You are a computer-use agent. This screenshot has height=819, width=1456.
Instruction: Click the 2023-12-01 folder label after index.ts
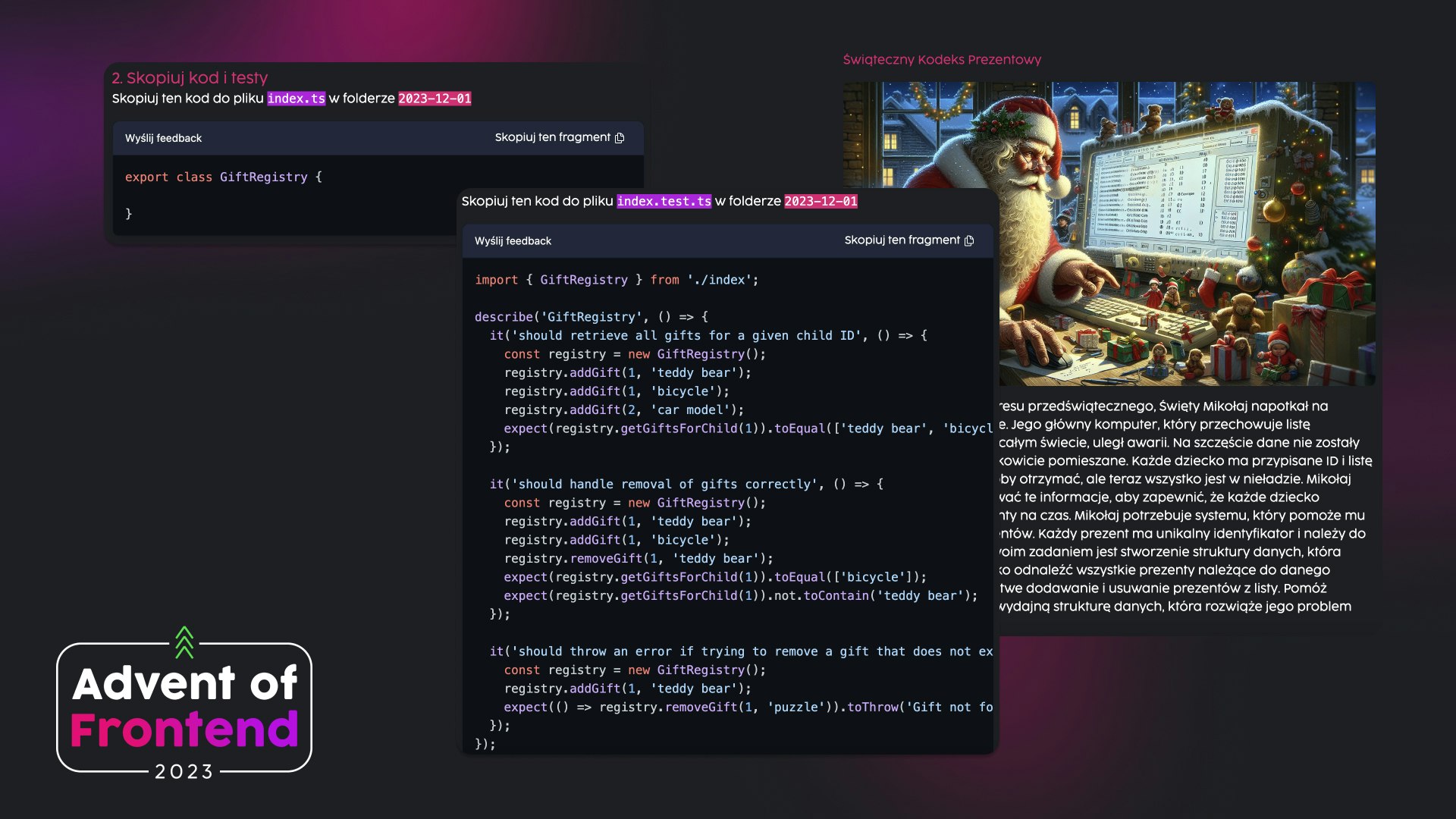click(435, 99)
